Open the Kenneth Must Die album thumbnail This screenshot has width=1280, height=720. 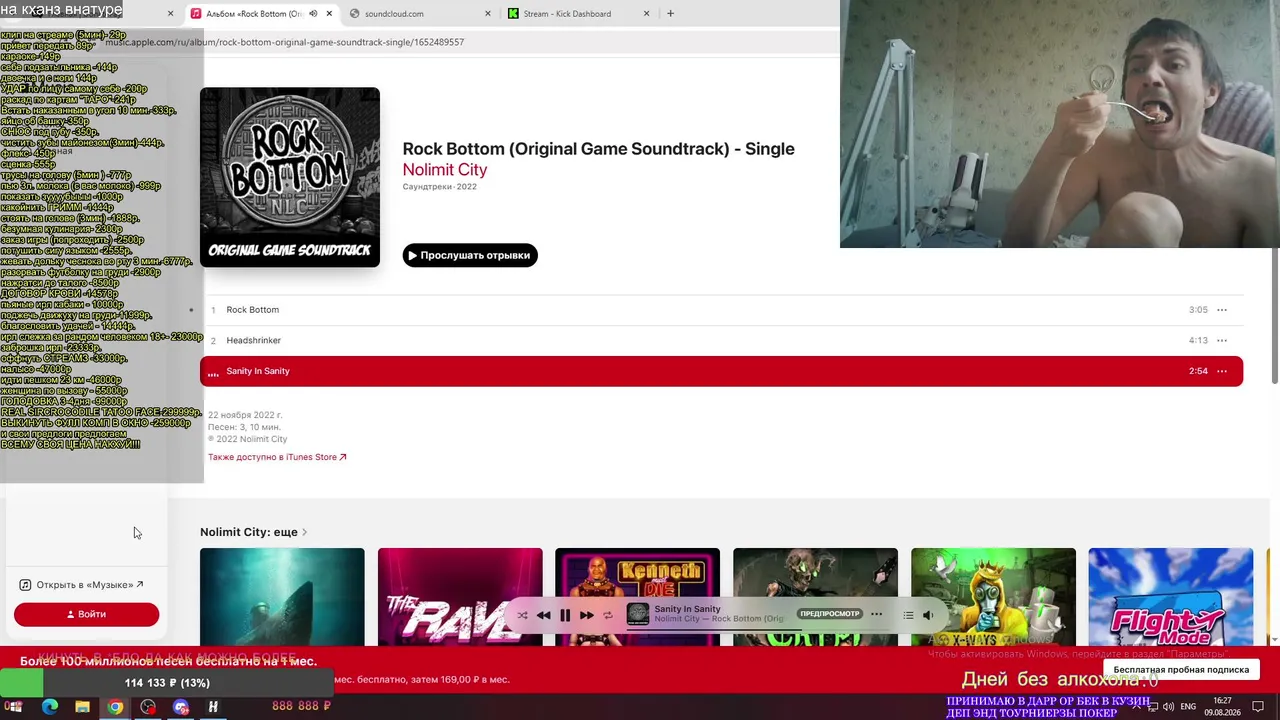click(x=637, y=596)
